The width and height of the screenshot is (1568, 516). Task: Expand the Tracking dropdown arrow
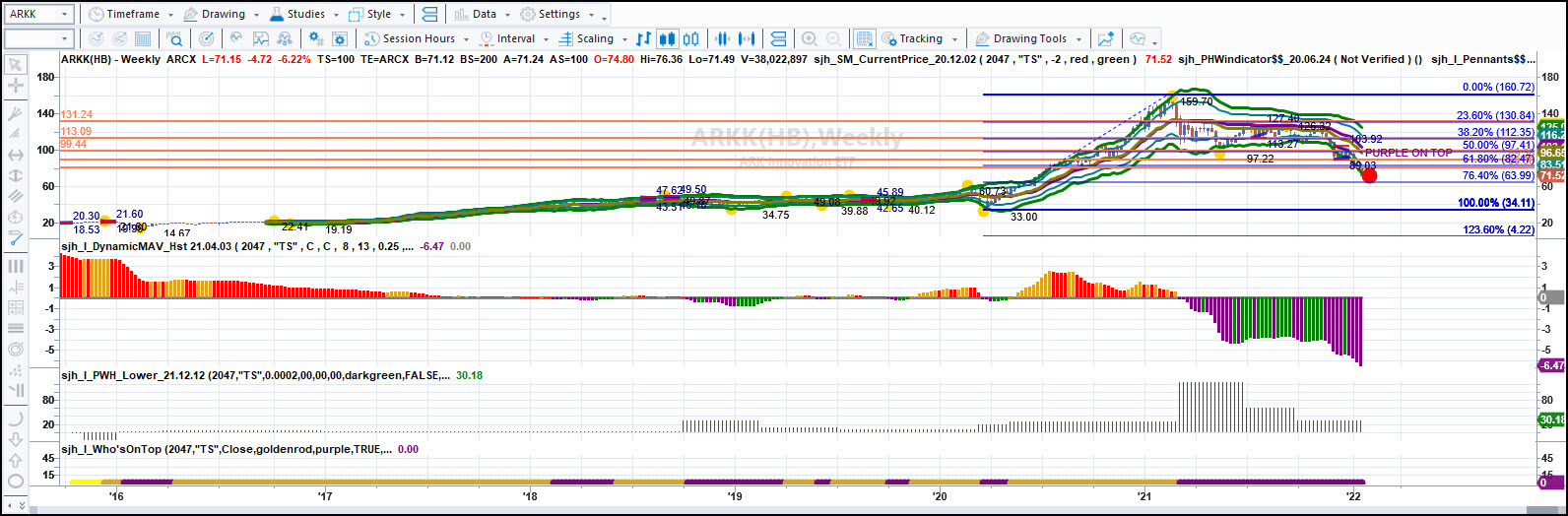tap(954, 38)
